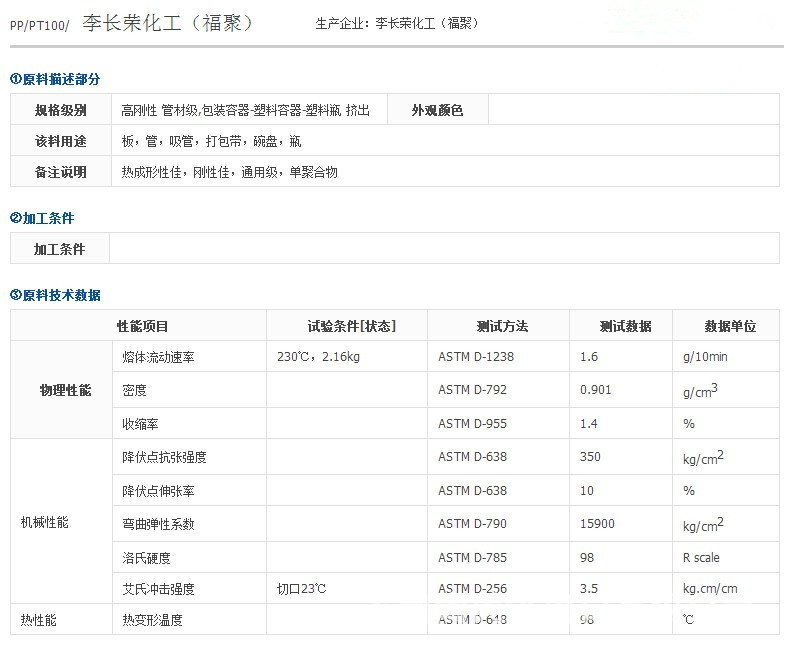Viewport: 792px width, 656px height.
Task: Click the 艾氏冲击强度 property cell
Action: (x=189, y=588)
